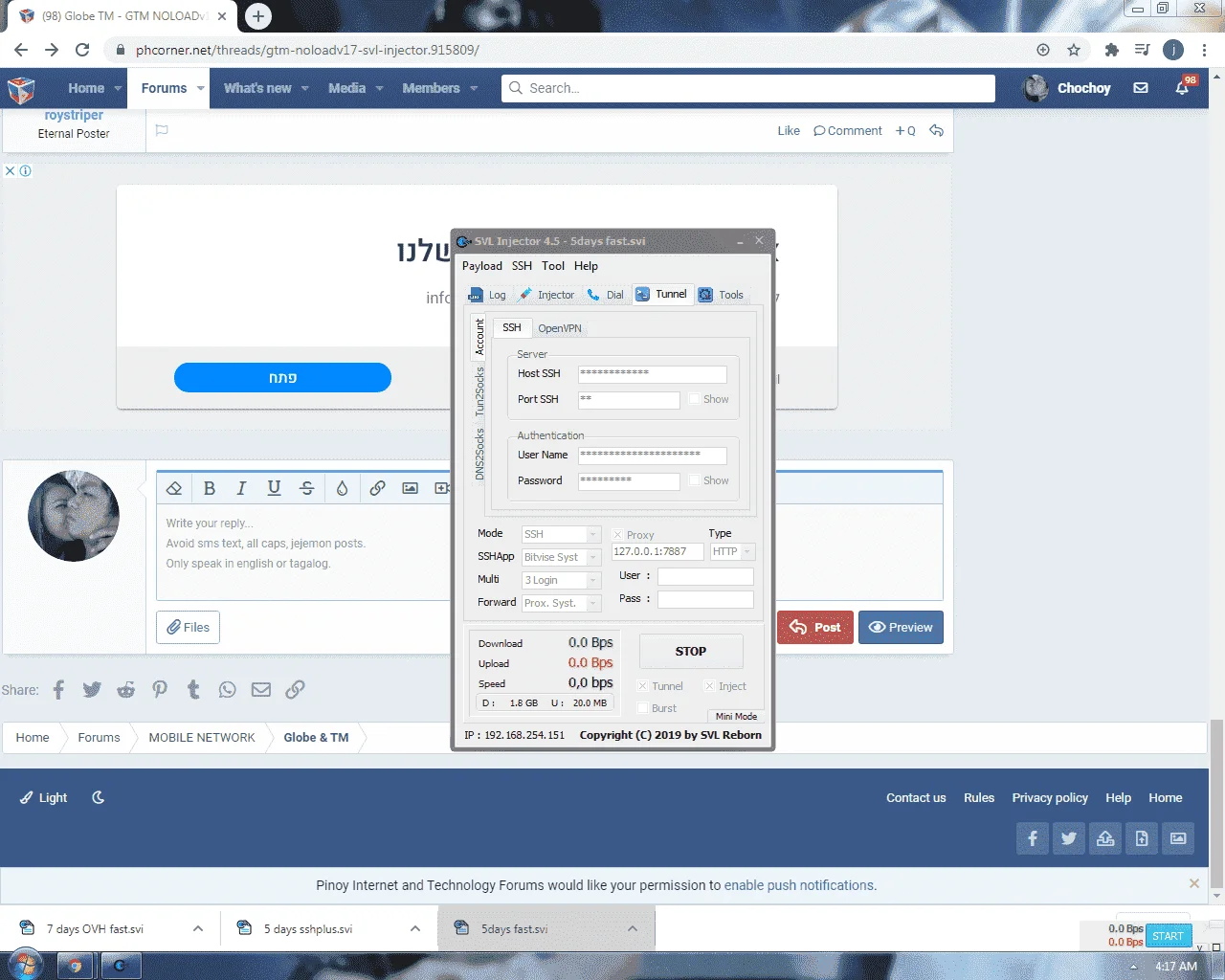Insert a link using the editor chain icon
The image size is (1225, 980).
point(378,488)
